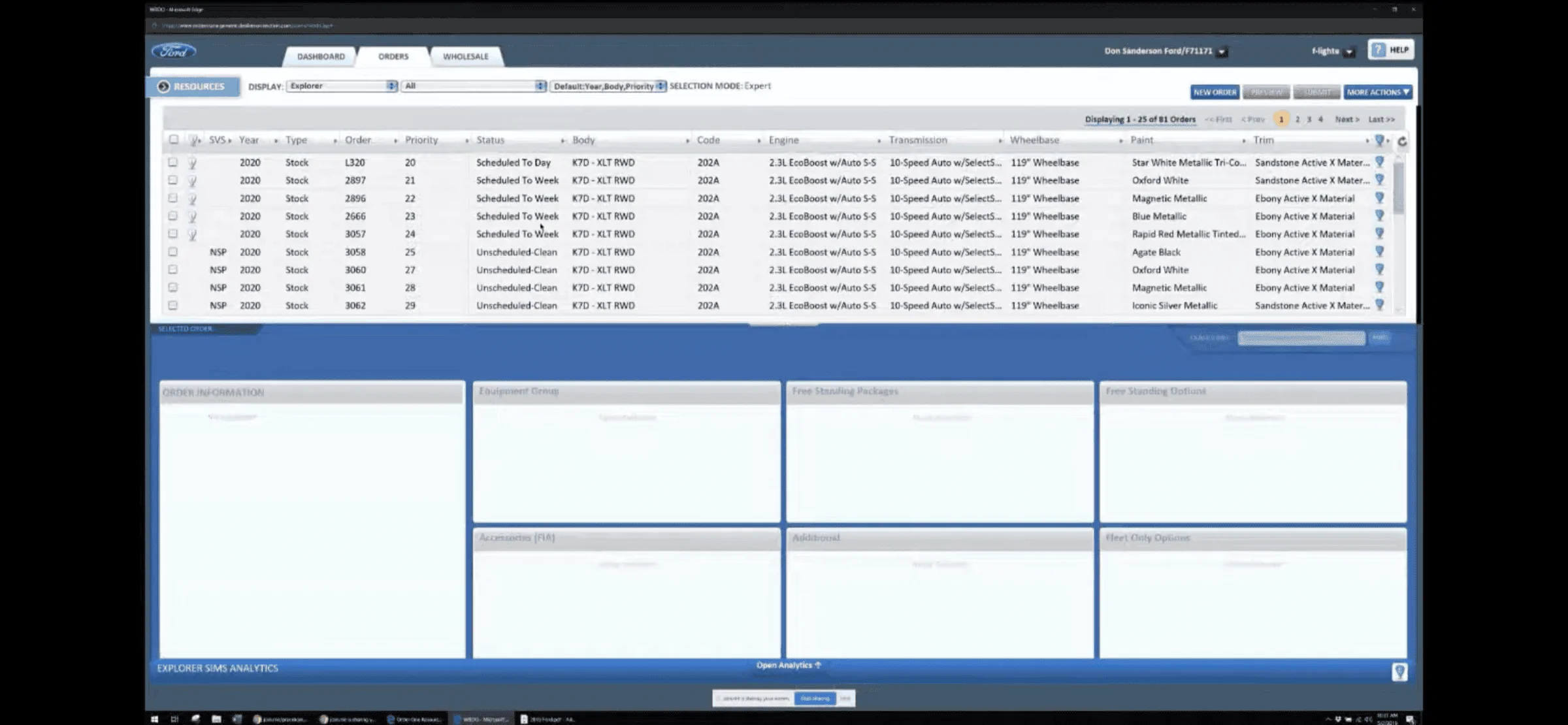Click blue tip icon at end of order 3061 row
Image resolution: width=1568 pixels, height=725 pixels.
pyautogui.click(x=1379, y=287)
